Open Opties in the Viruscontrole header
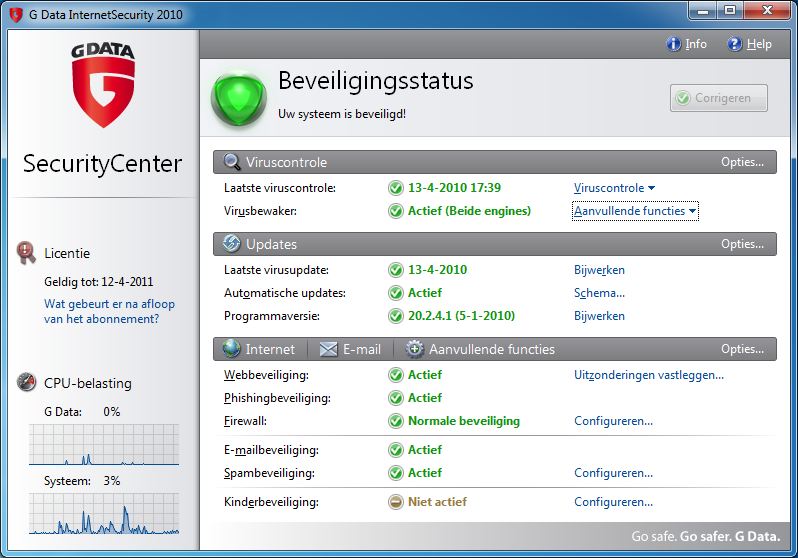The image size is (798, 558). click(742, 162)
